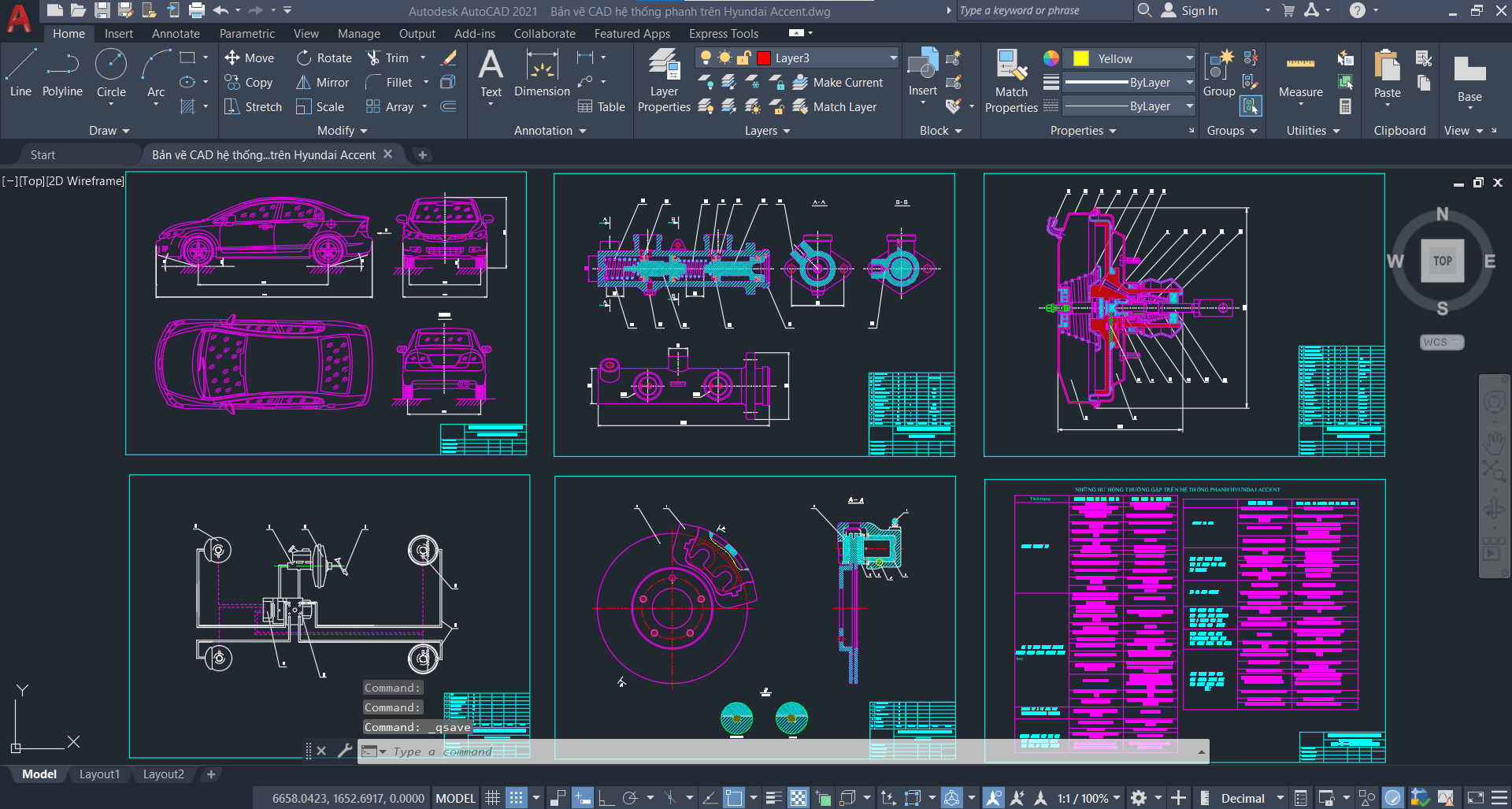Select the Arc tool
Screen dimensions: 1512x809
point(156,73)
